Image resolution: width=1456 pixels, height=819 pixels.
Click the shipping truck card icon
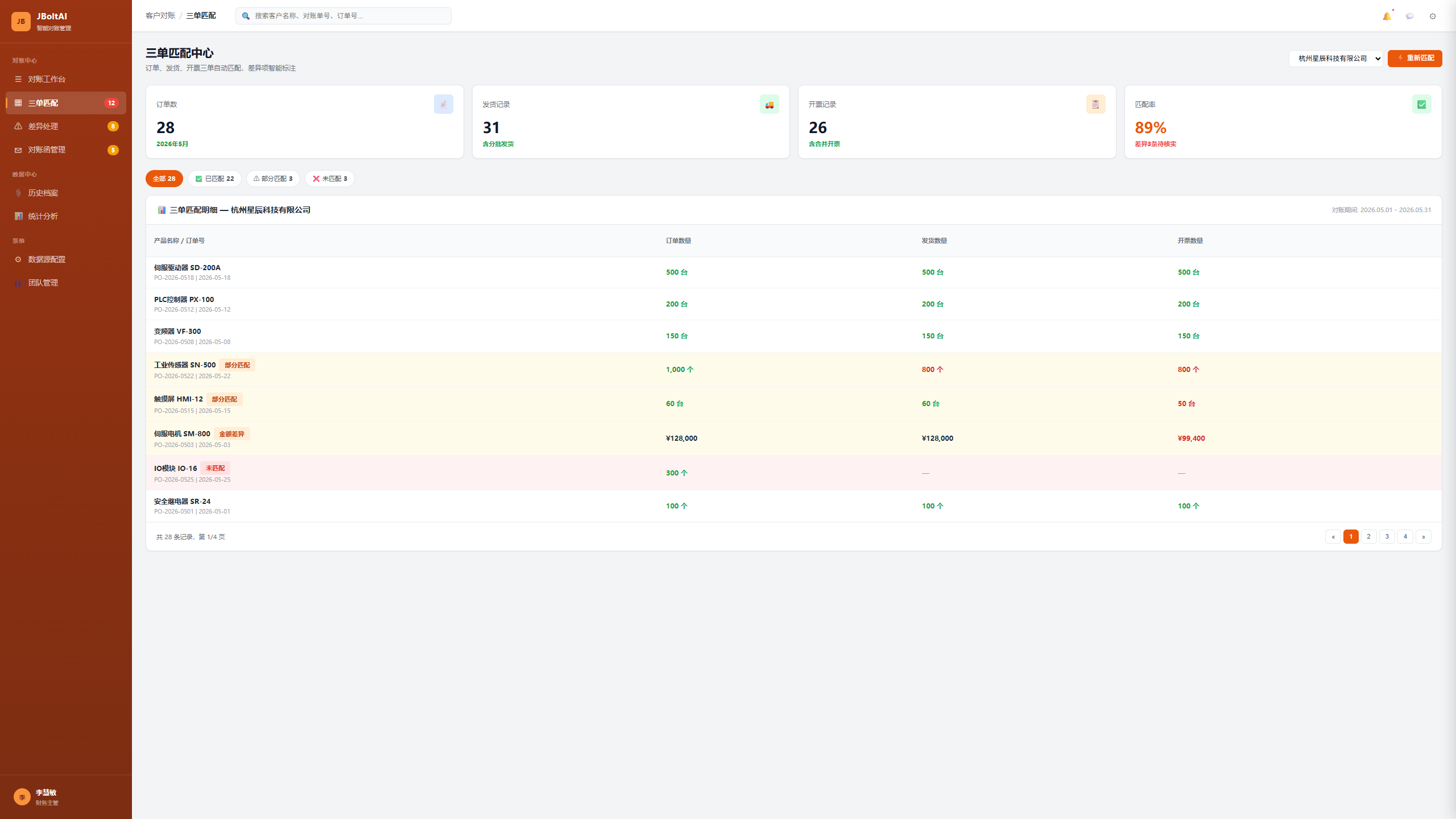pyautogui.click(x=769, y=104)
